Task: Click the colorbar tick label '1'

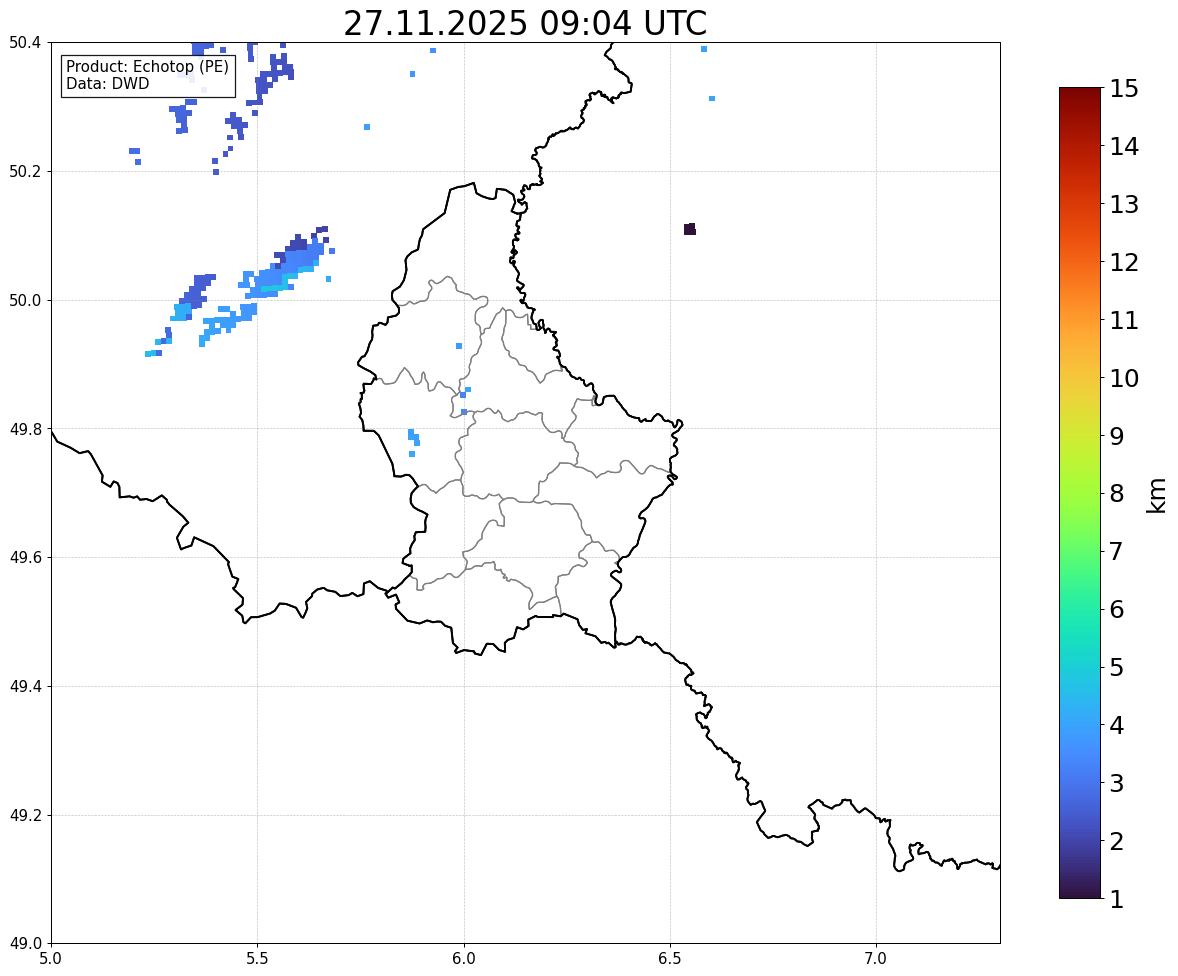Action: (1117, 899)
